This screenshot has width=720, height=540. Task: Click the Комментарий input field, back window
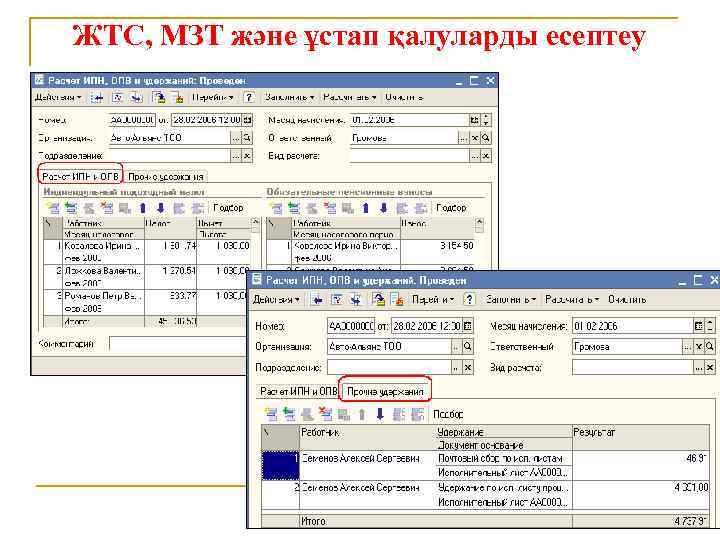(178, 344)
